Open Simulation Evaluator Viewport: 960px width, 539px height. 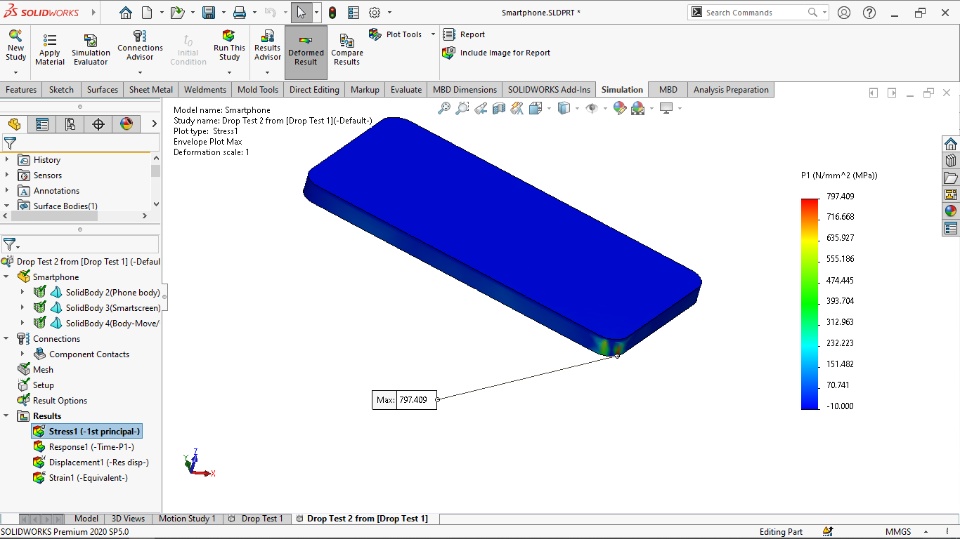pyautogui.click(x=91, y=49)
